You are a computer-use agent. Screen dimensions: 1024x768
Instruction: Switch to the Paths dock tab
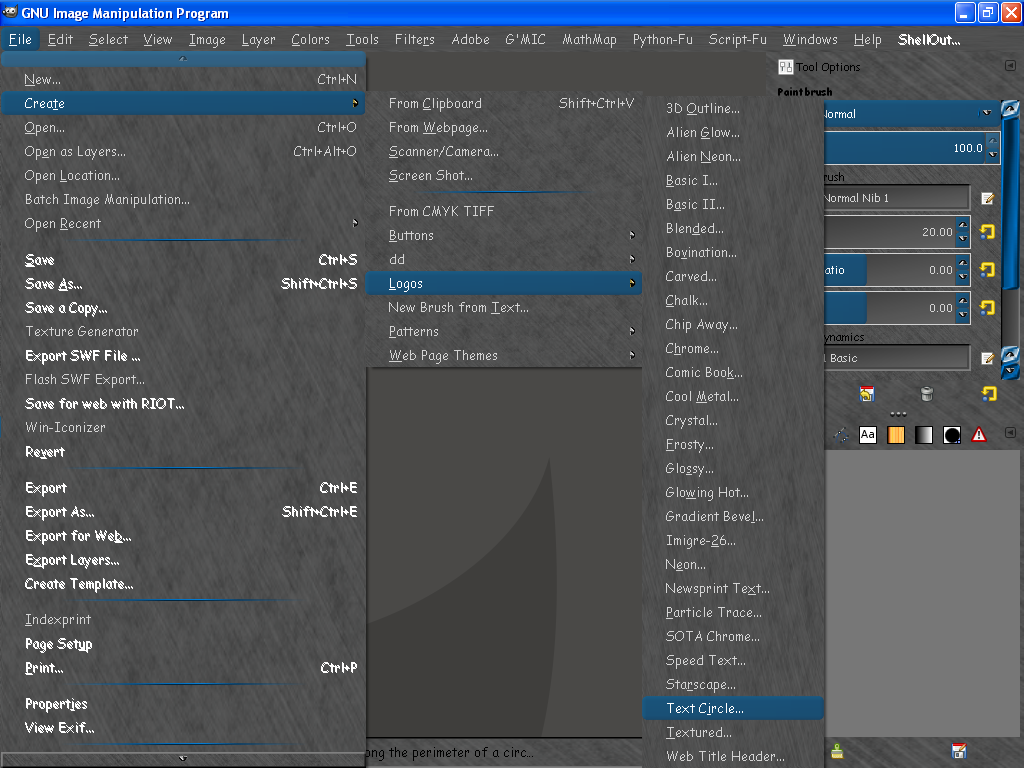[841, 435]
